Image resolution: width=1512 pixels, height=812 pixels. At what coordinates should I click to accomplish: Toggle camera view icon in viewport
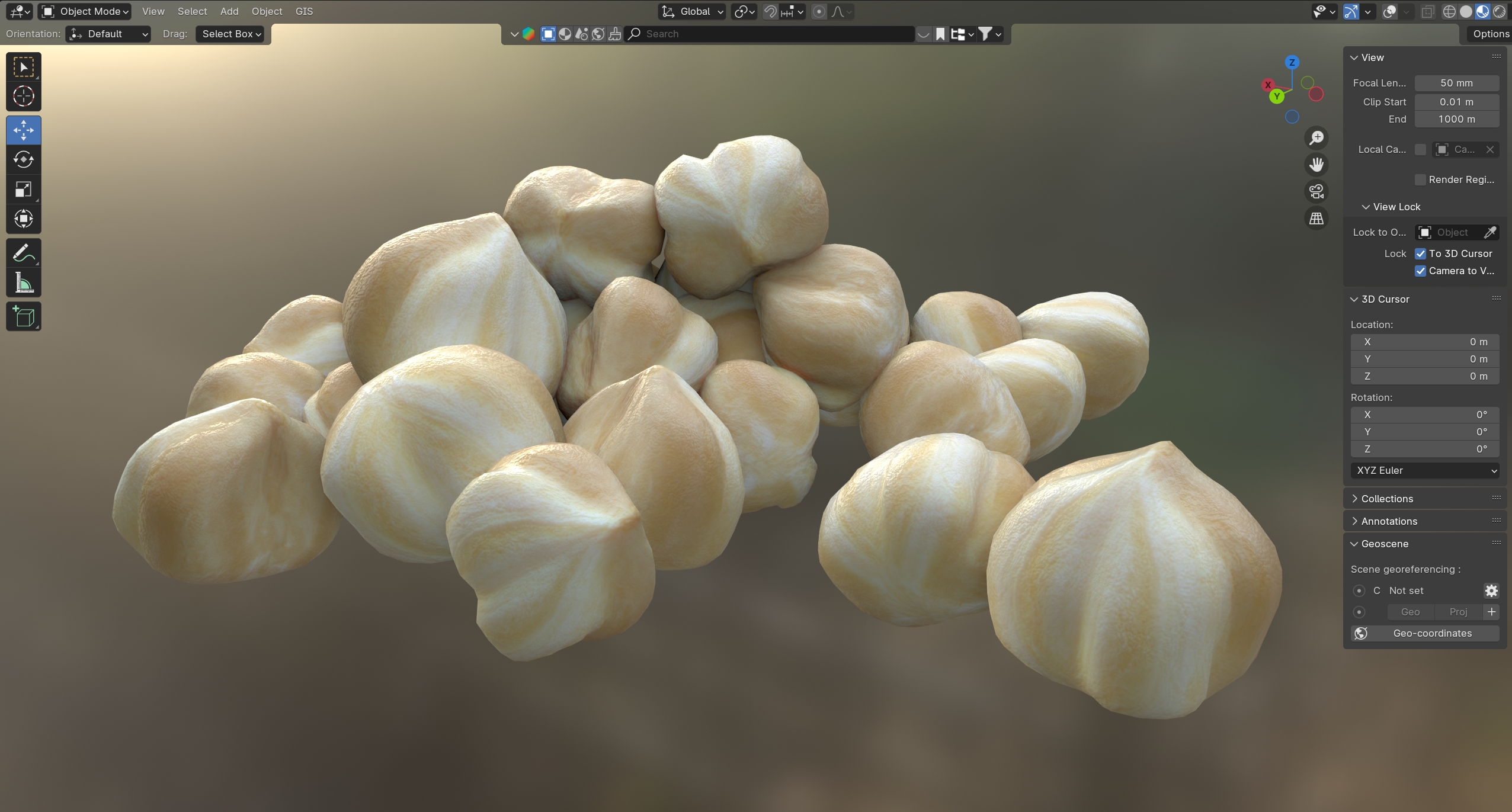1316,191
